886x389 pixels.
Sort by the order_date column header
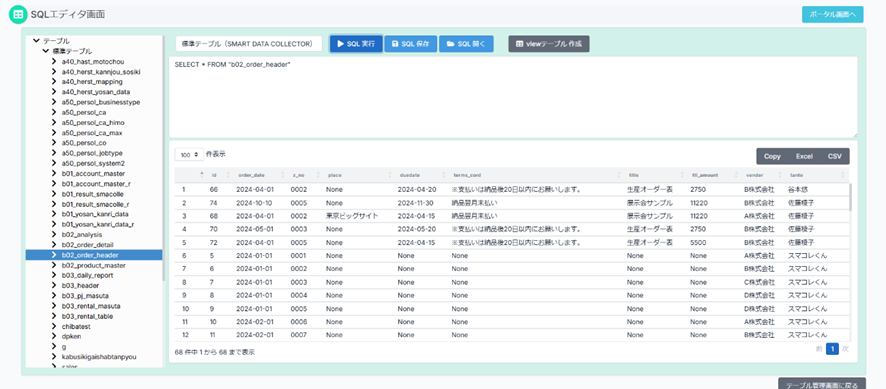click(259, 175)
